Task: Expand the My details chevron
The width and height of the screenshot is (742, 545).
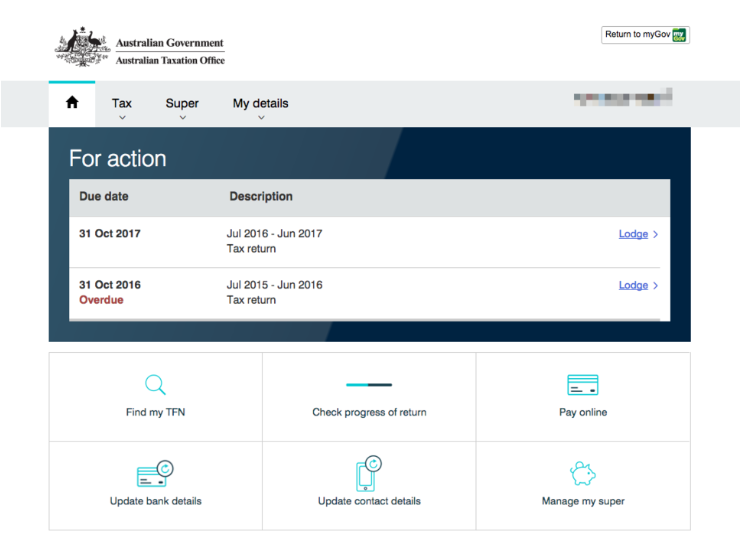Action: point(261,118)
